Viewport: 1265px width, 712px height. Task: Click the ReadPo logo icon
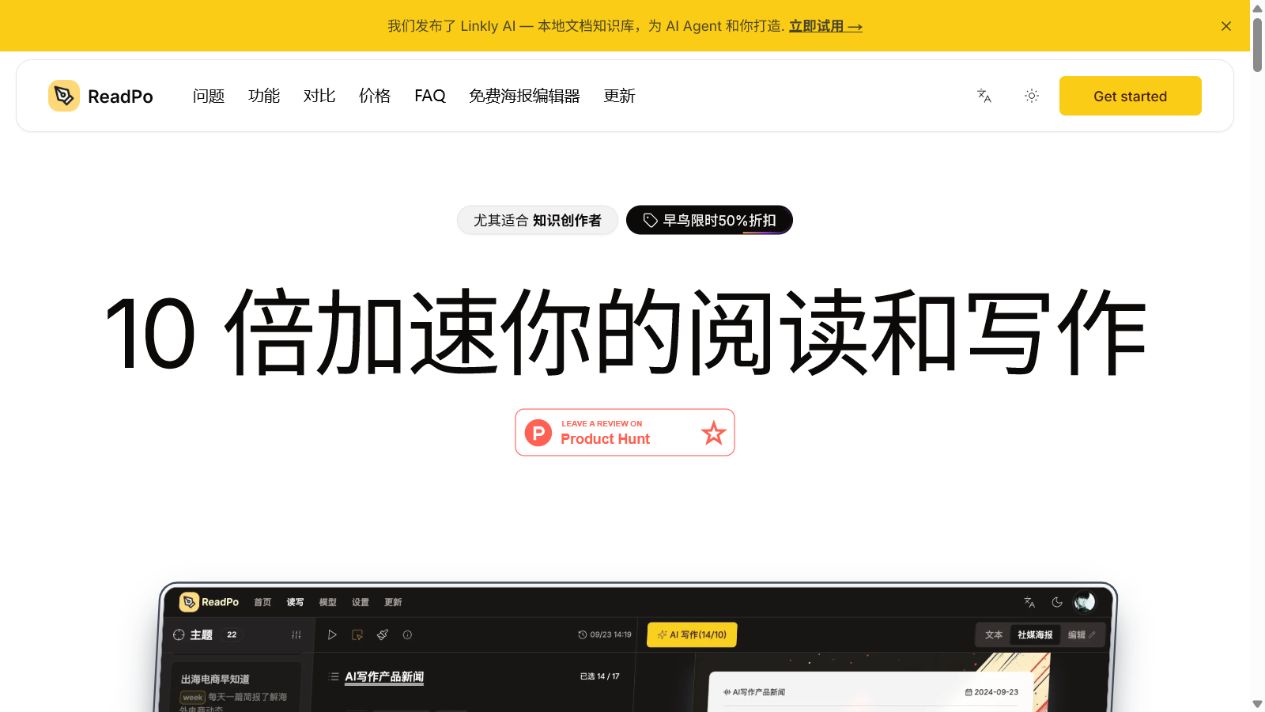click(x=64, y=96)
